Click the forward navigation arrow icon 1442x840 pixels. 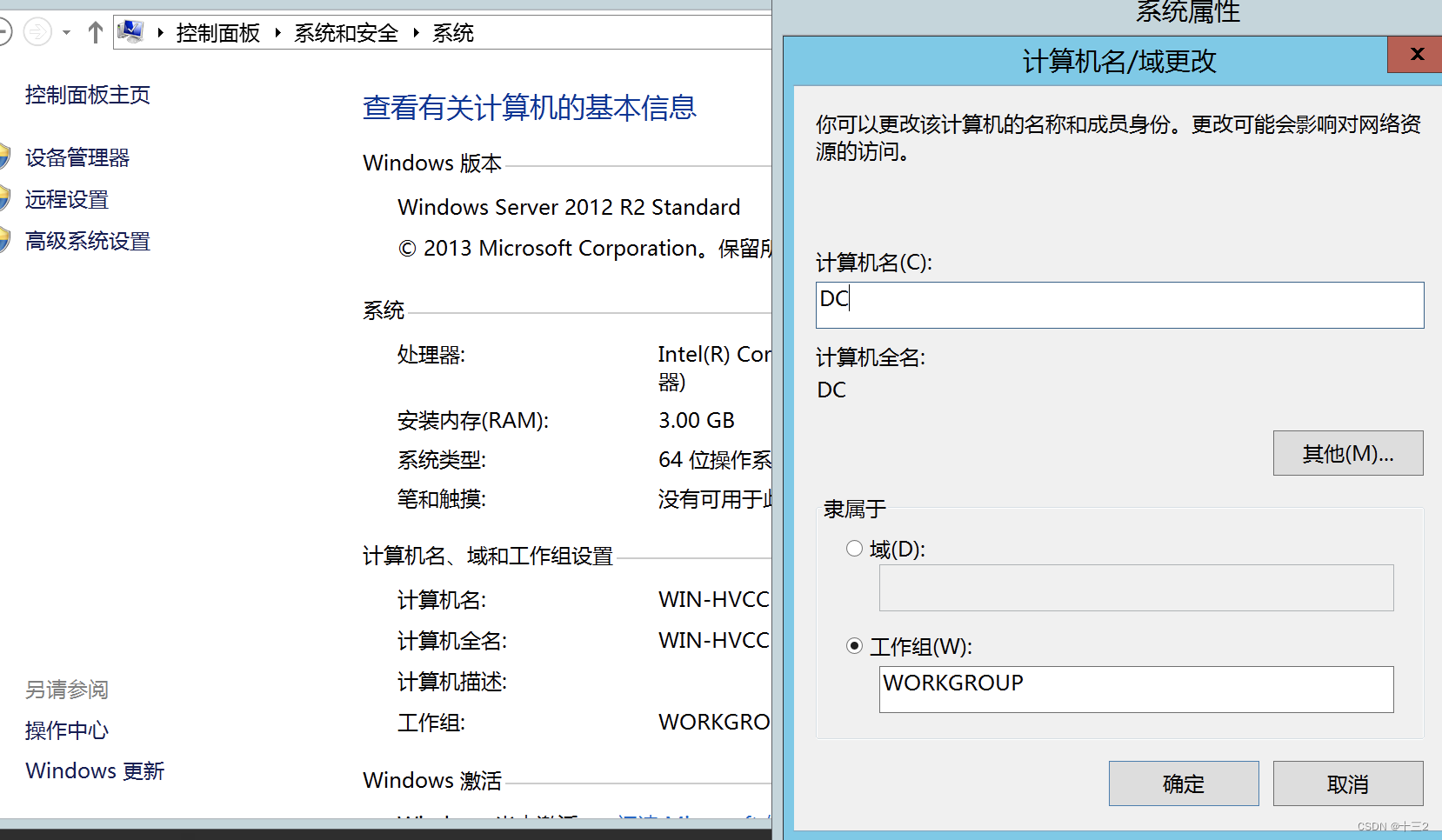37,33
